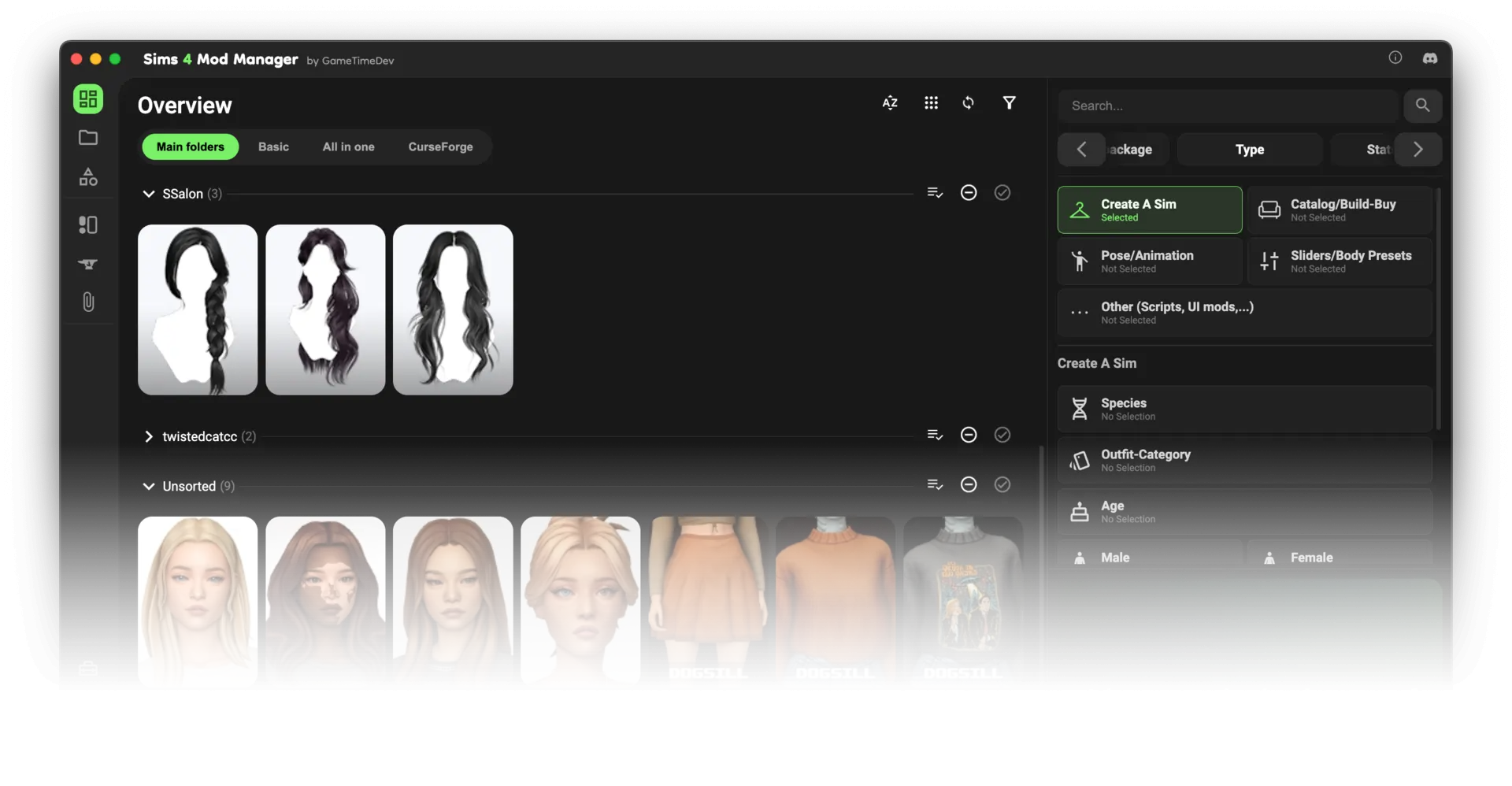Select the orange sweater thumbnail

tap(836, 601)
